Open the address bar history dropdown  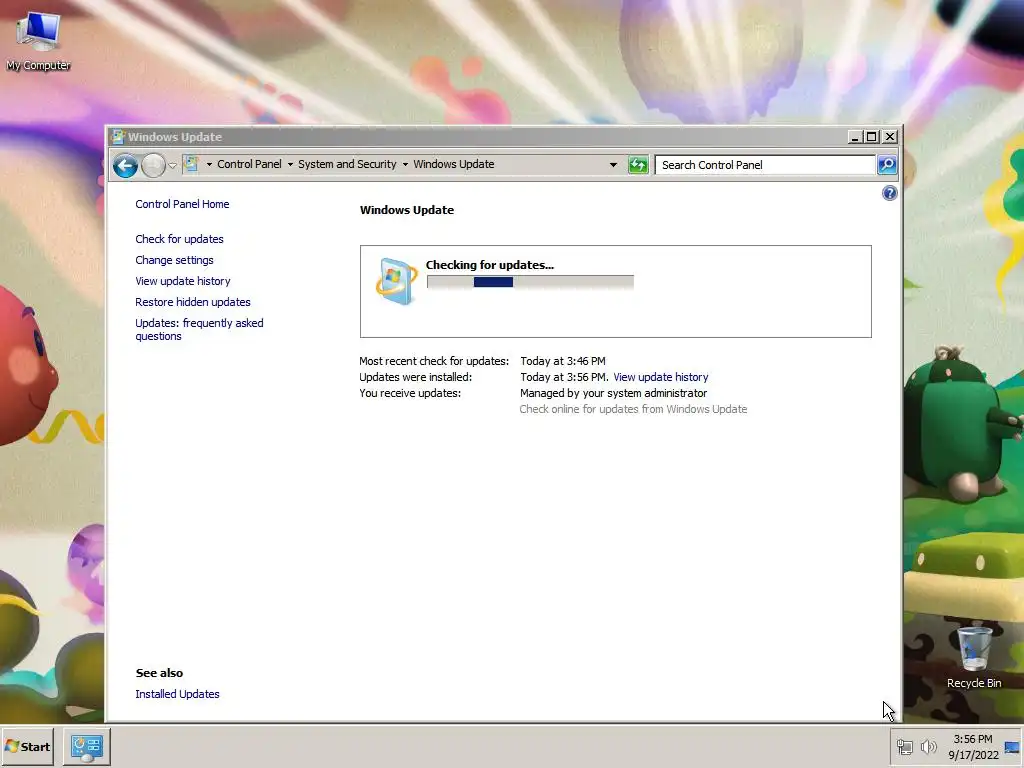pos(613,165)
